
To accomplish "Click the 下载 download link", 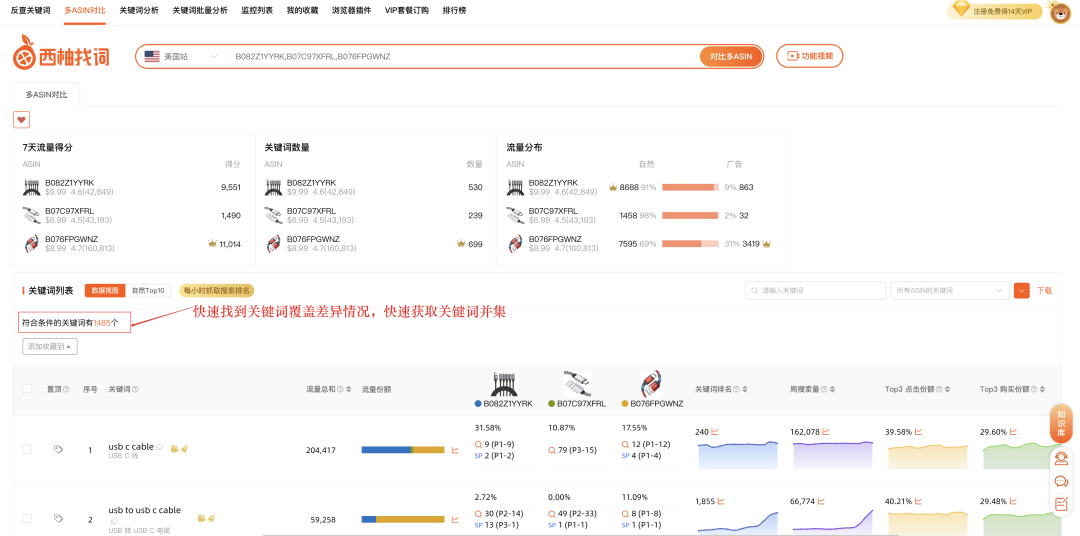I will pyautogui.click(x=1044, y=291).
